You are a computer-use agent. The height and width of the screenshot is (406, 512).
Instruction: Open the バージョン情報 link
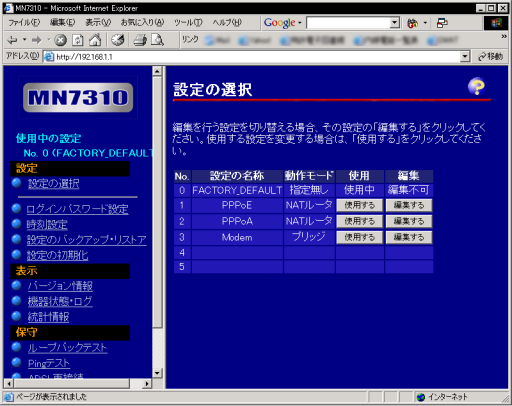point(60,286)
